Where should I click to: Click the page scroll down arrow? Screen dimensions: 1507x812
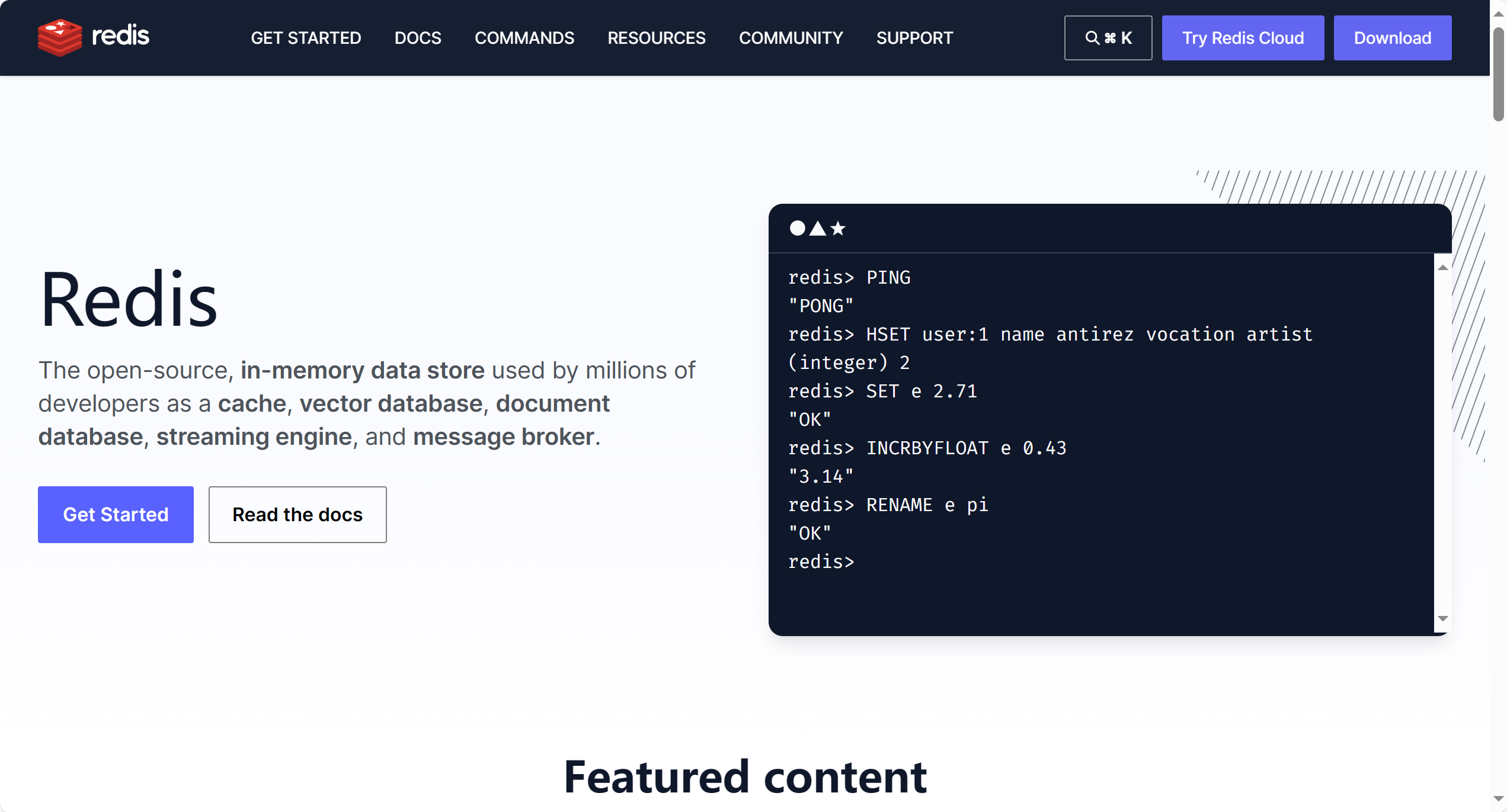(1498, 800)
